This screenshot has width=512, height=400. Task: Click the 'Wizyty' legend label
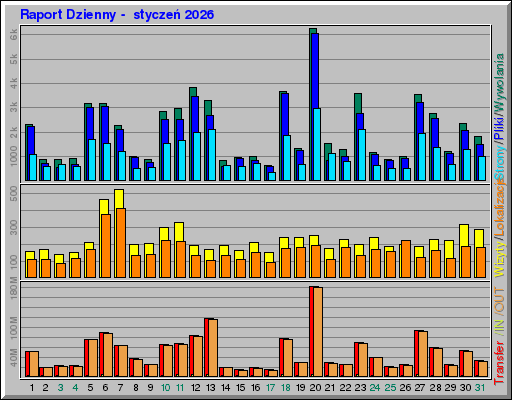pos(500,259)
